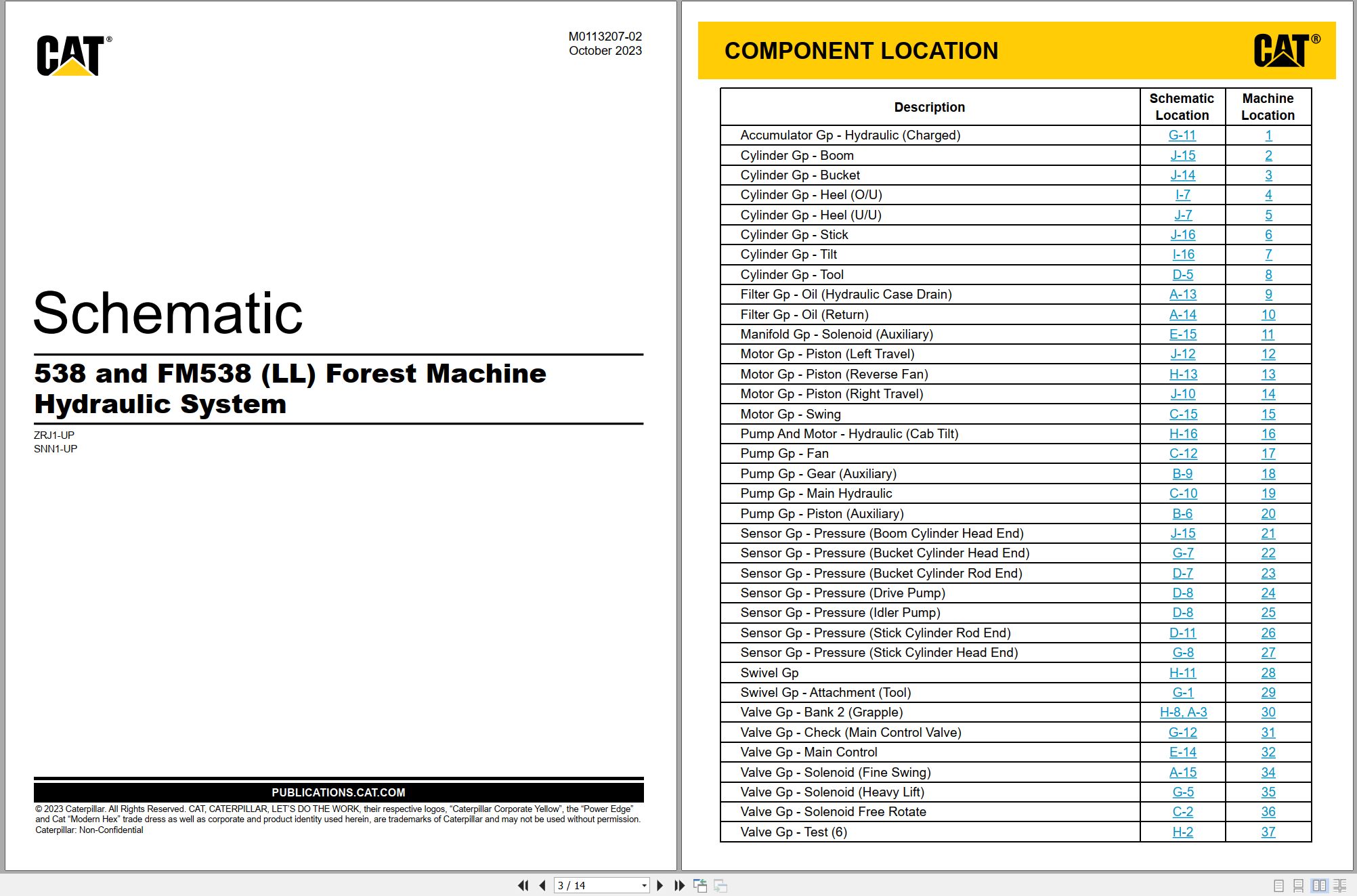
Task: Click machine location 14 link
Action: coord(1268,393)
